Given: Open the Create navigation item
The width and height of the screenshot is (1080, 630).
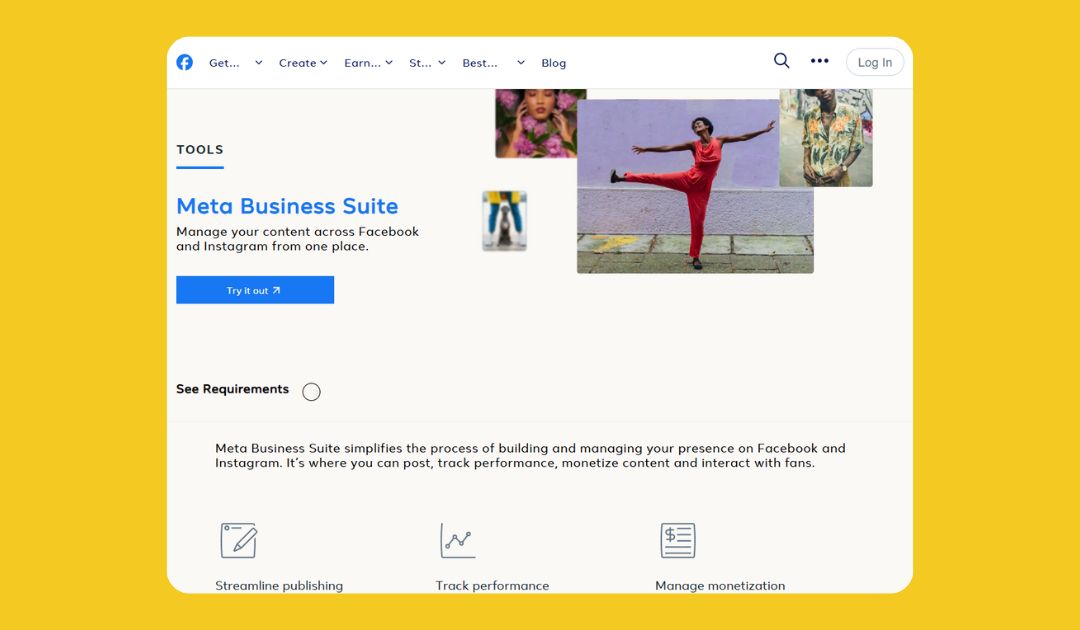Looking at the screenshot, I should tap(298, 63).
